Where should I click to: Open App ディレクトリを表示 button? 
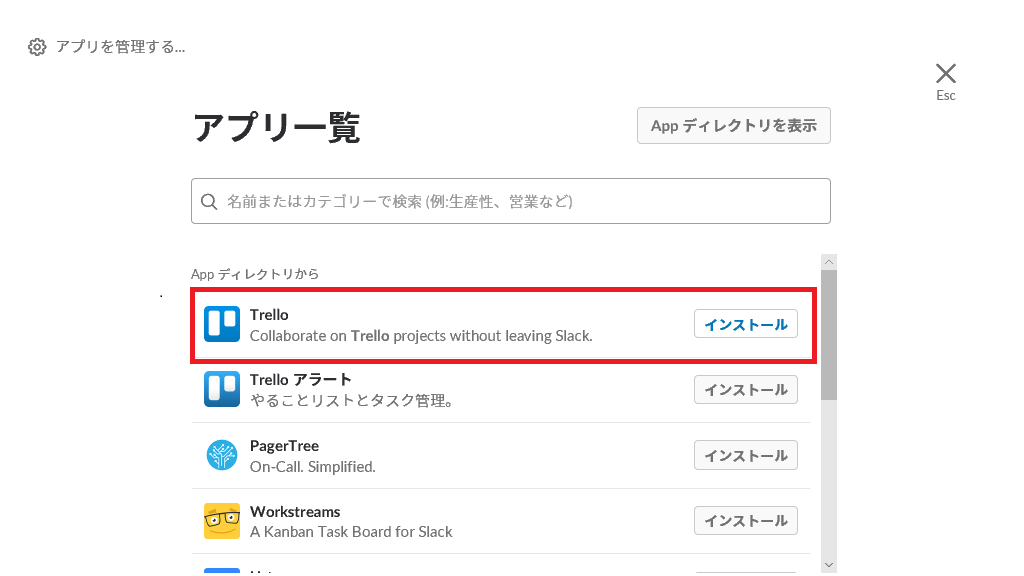[x=733, y=126]
